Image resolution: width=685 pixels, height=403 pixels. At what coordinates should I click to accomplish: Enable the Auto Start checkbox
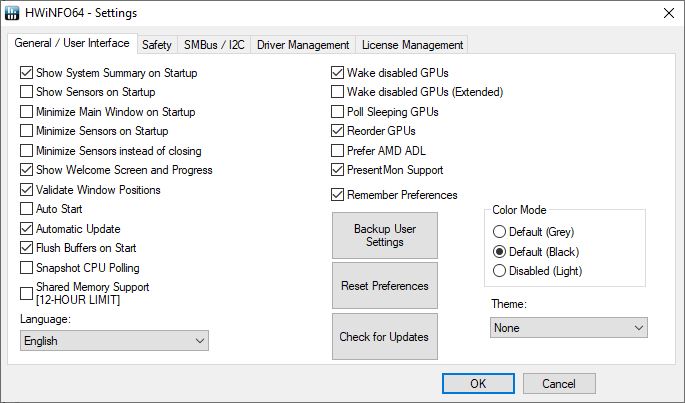tap(27, 208)
